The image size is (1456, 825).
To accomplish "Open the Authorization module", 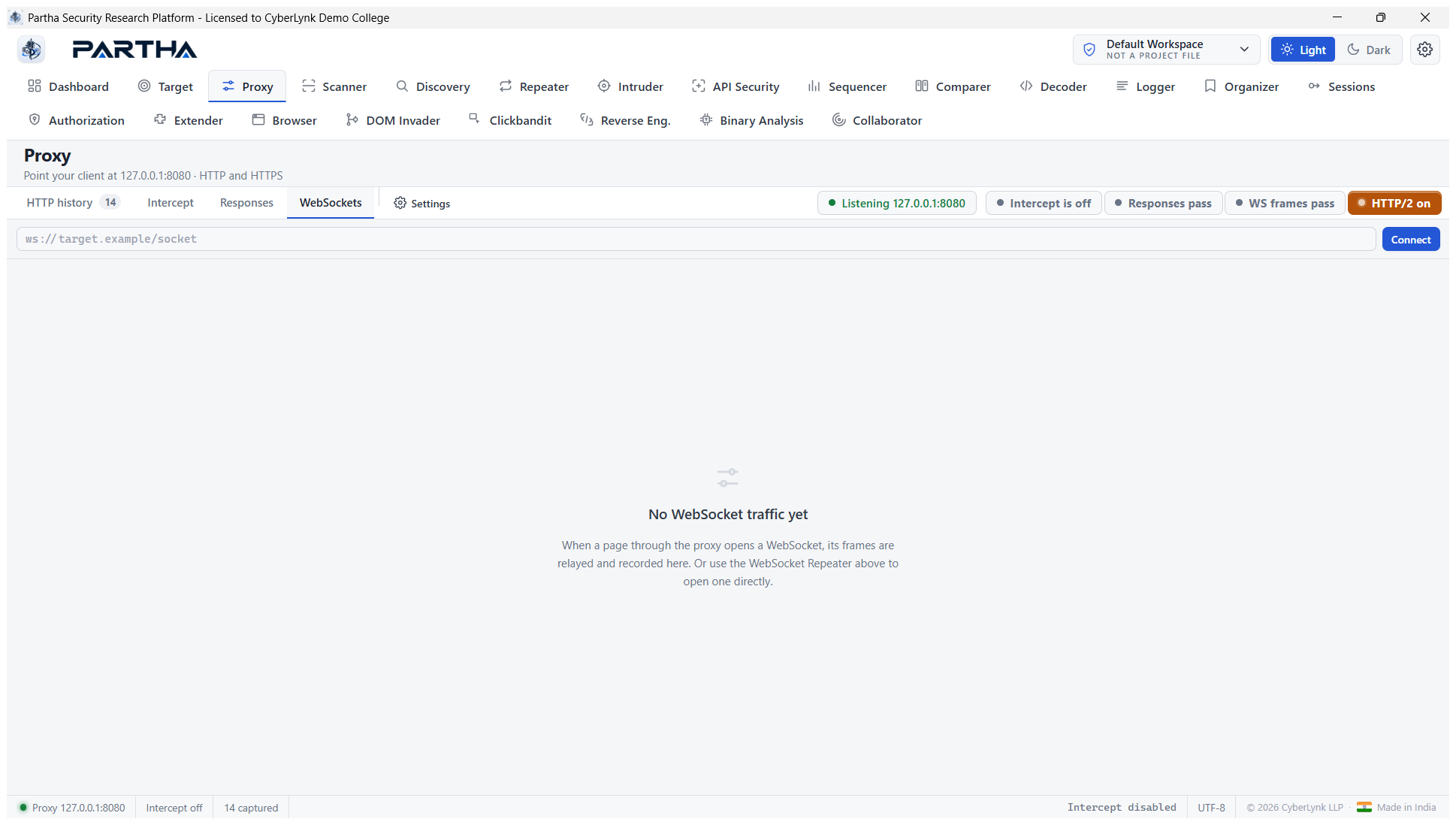I will tap(76, 120).
